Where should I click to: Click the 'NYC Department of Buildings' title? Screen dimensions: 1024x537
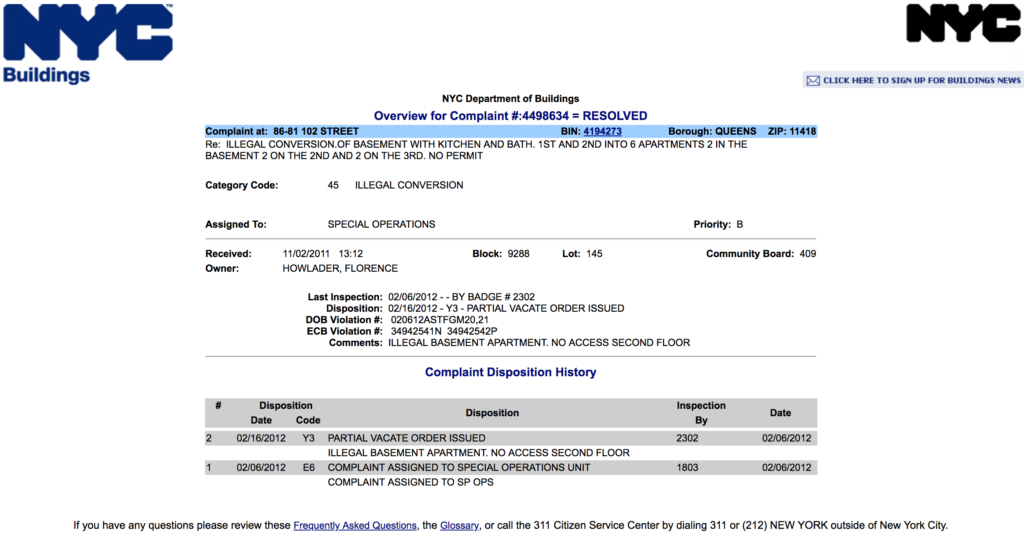510,99
